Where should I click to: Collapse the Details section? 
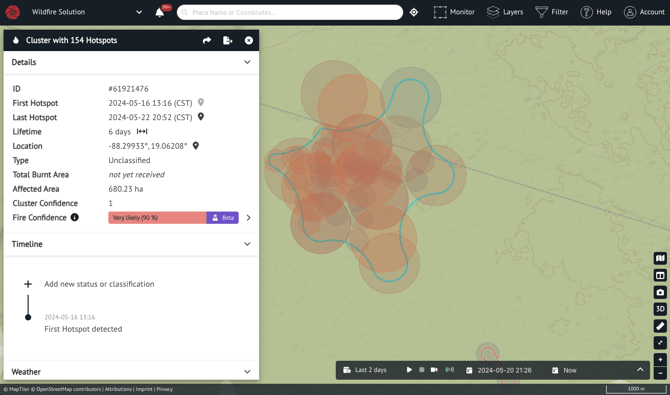(247, 62)
